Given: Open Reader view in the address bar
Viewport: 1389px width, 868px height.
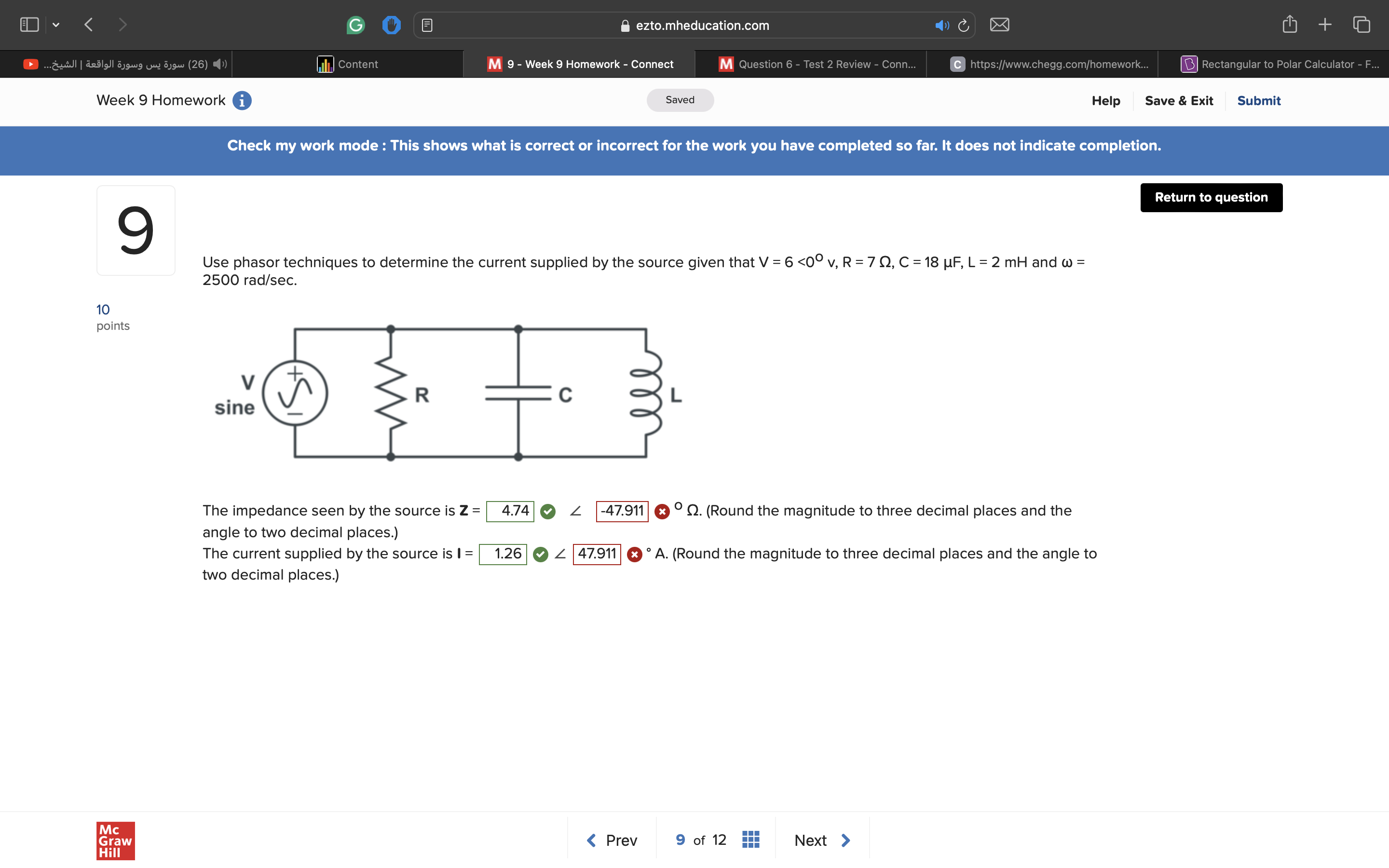Looking at the screenshot, I should tap(427, 24).
